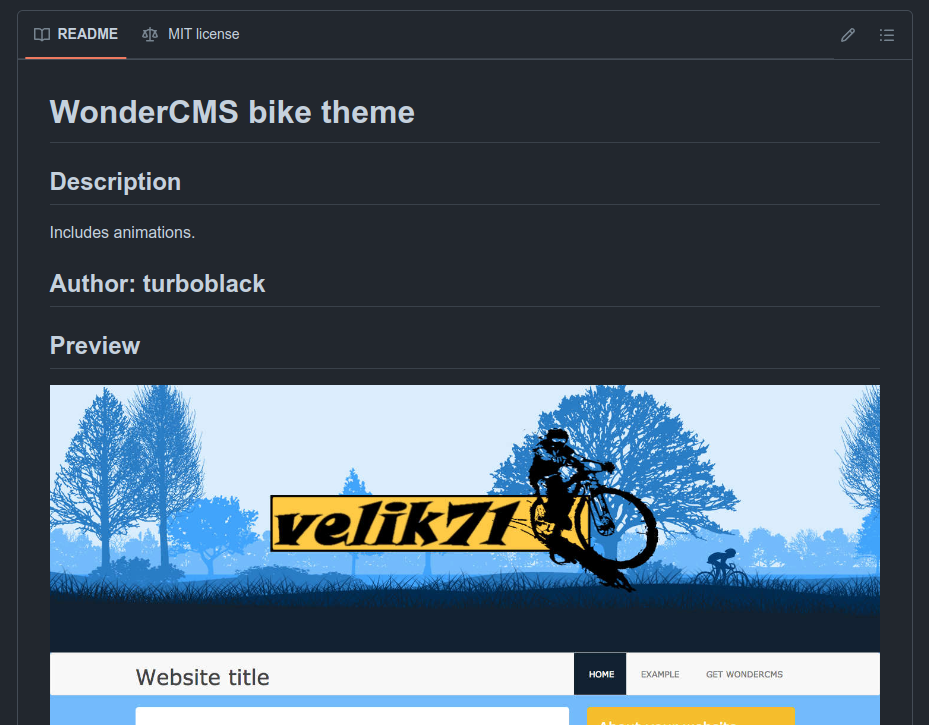Click the black mountain biker silhouette

[592, 509]
